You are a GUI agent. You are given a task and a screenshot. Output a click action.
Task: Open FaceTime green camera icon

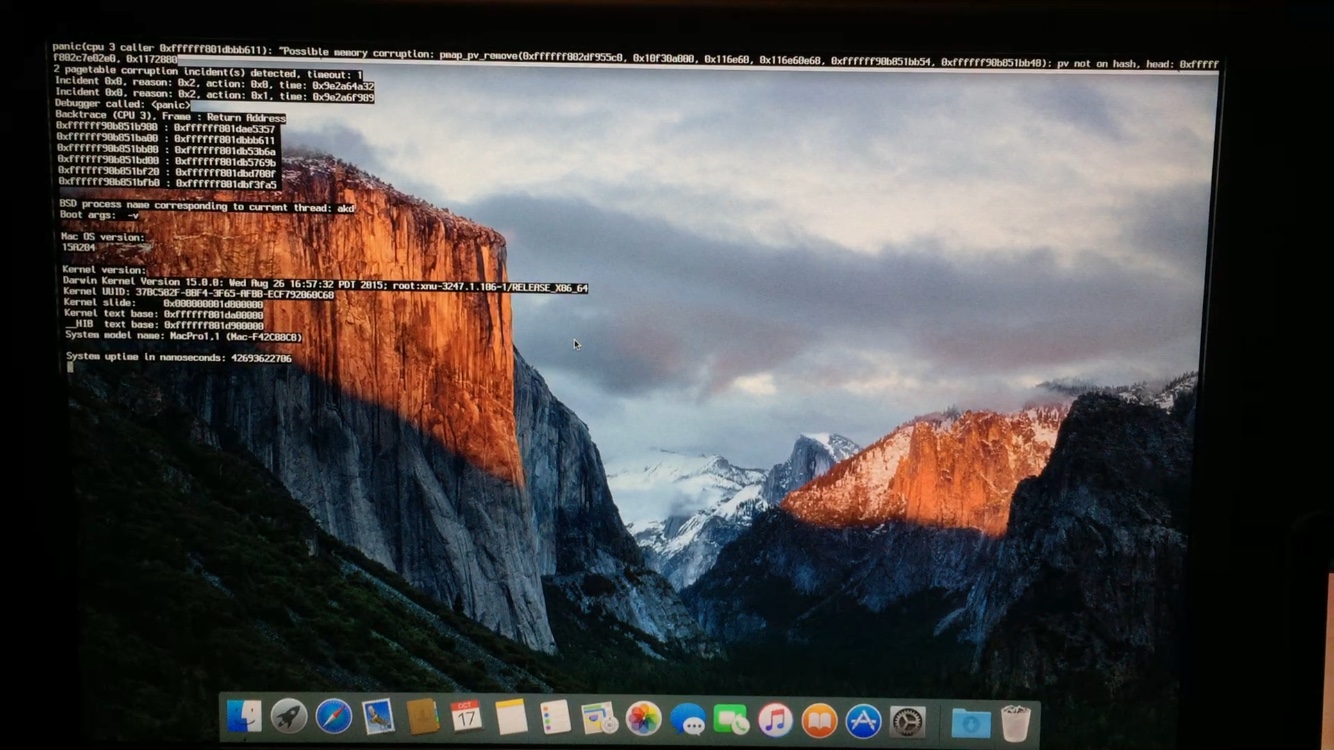[731, 720]
